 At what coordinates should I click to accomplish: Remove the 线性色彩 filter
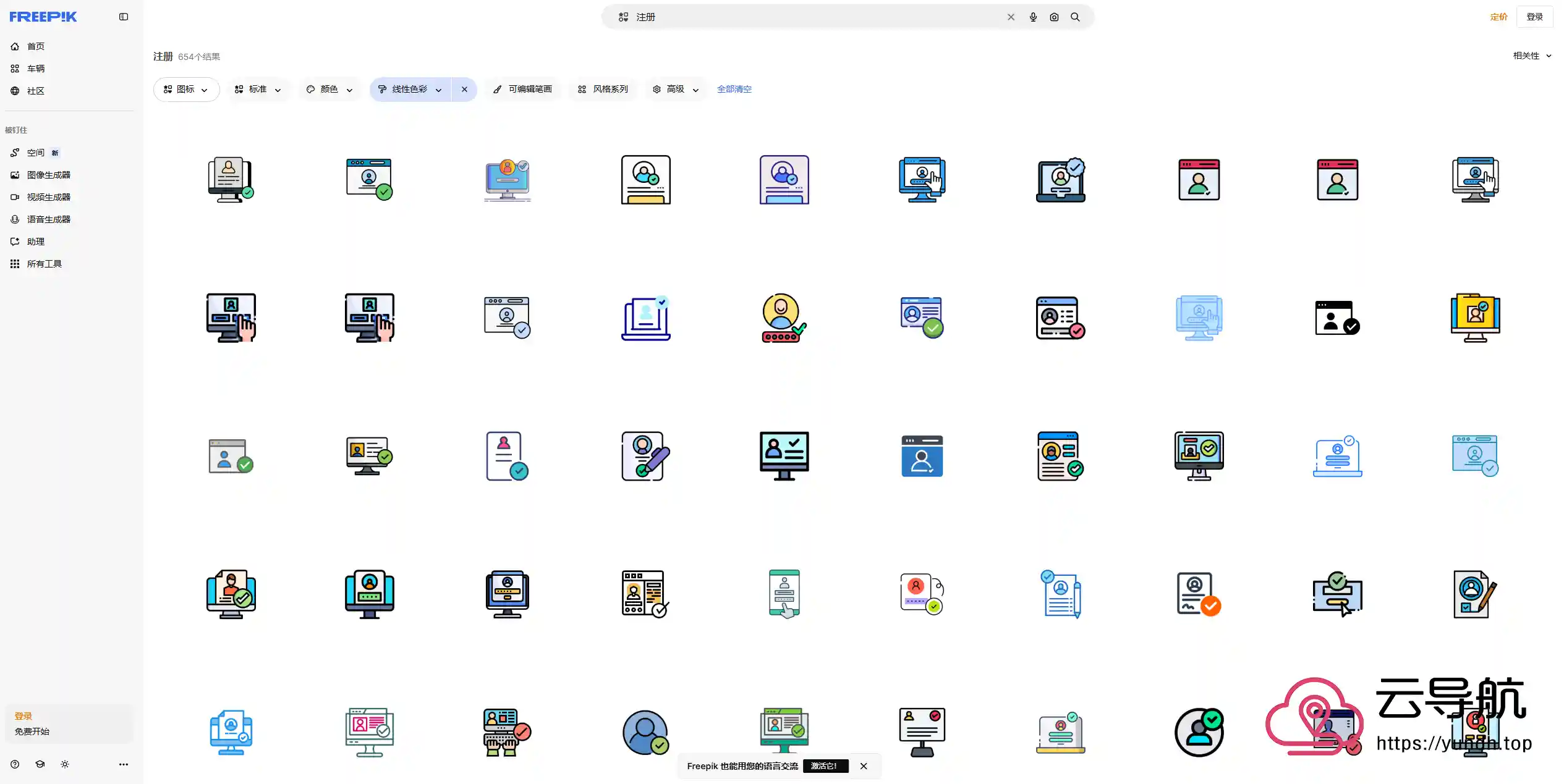pos(464,90)
